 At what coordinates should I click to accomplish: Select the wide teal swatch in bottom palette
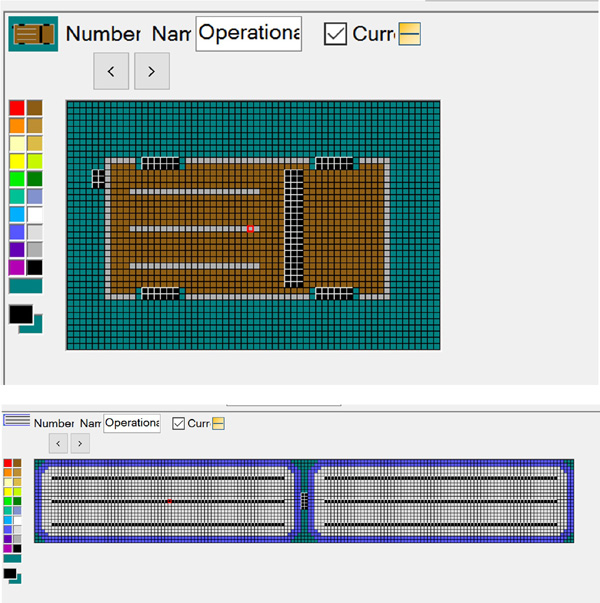click(13, 558)
